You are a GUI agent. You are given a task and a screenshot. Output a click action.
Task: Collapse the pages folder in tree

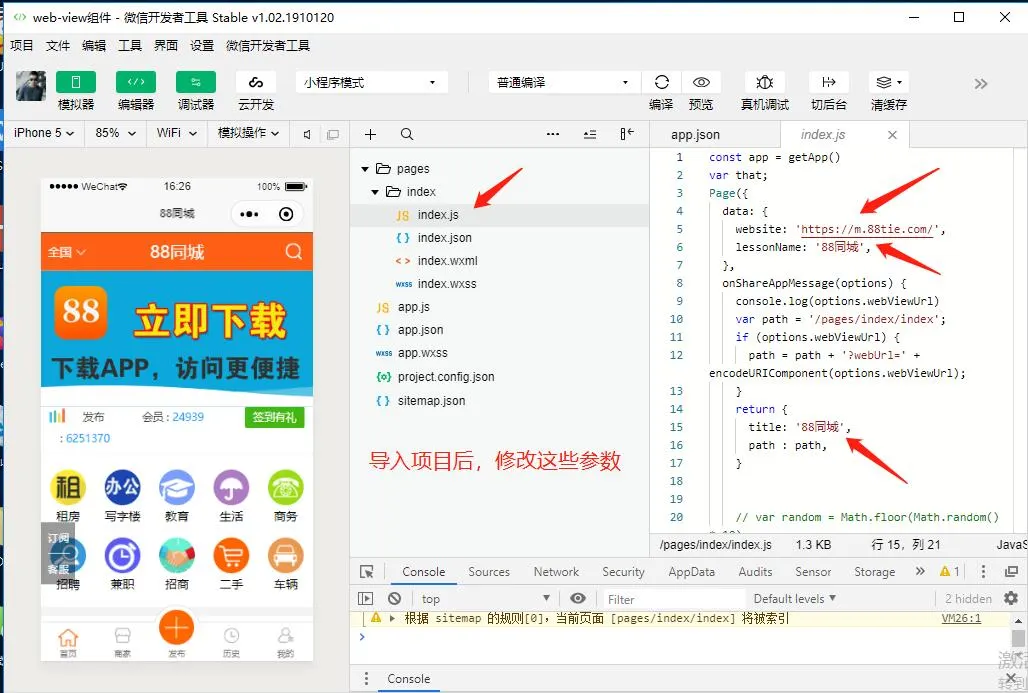365,169
